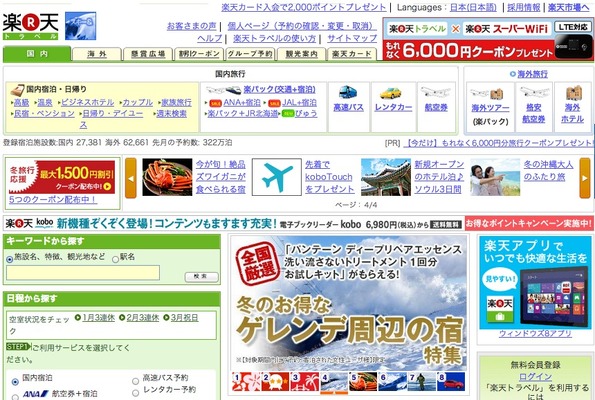Image resolution: width=595 pixels, height=400 pixels.
Task: Select the レンタカー予約 radio button
Action: (x=135, y=393)
